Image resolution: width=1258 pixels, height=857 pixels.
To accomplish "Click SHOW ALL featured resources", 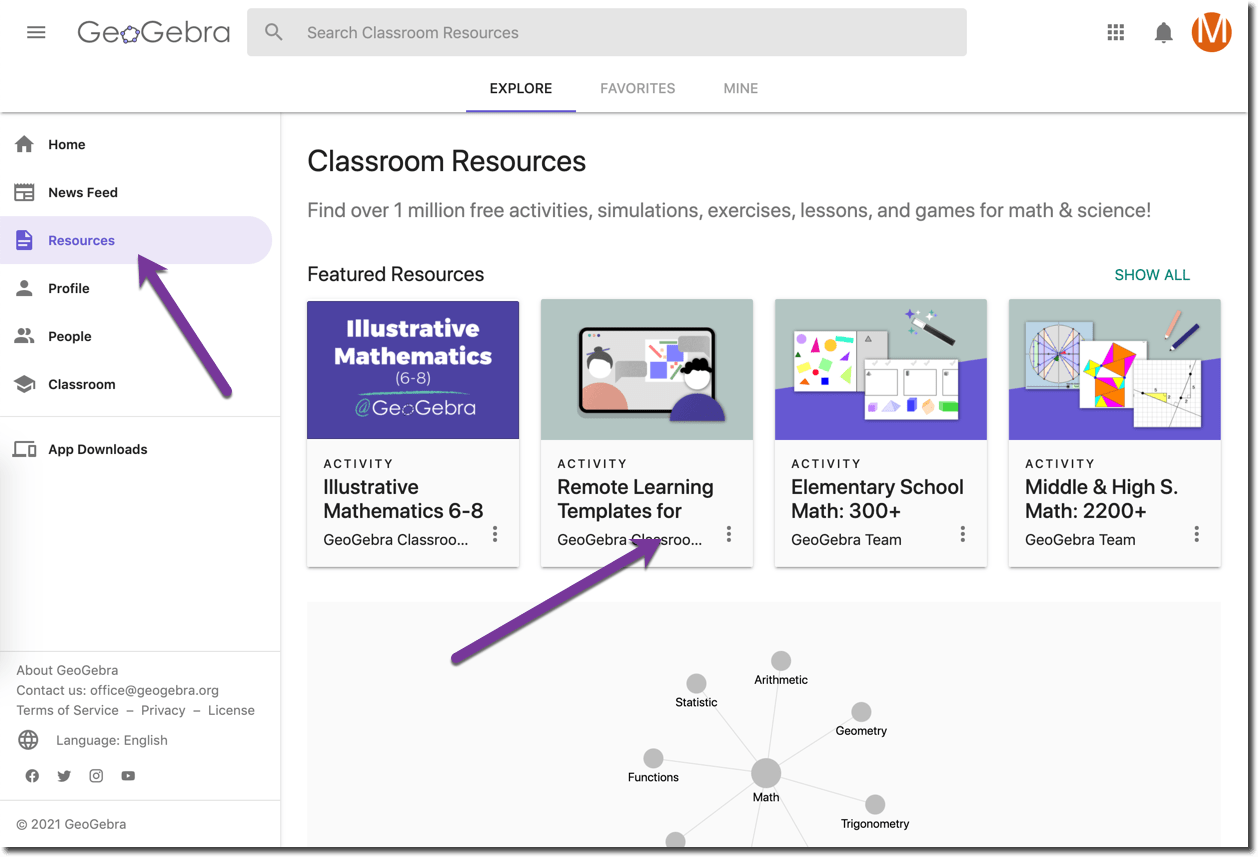I will [x=1152, y=275].
